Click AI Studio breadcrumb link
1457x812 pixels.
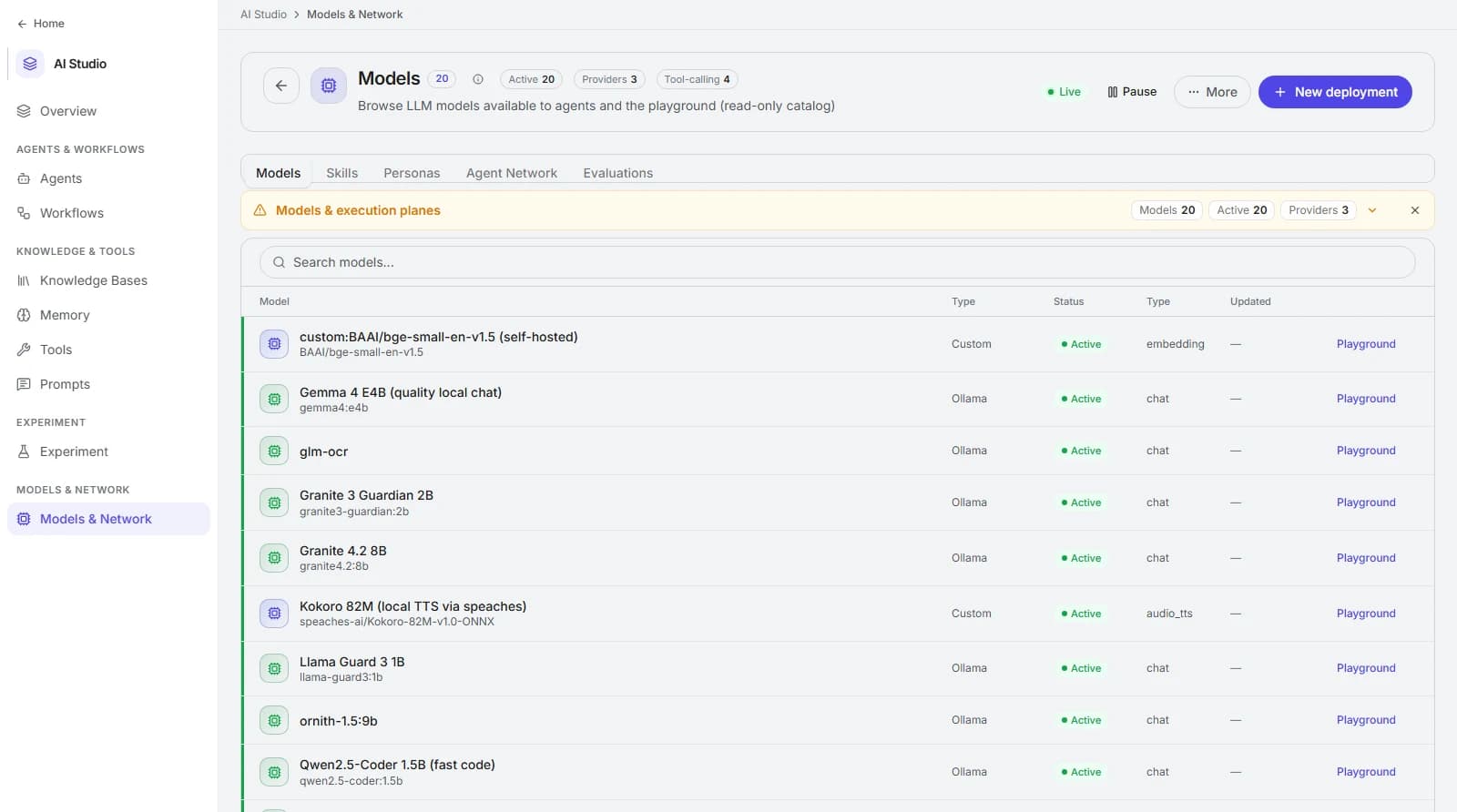tap(263, 15)
